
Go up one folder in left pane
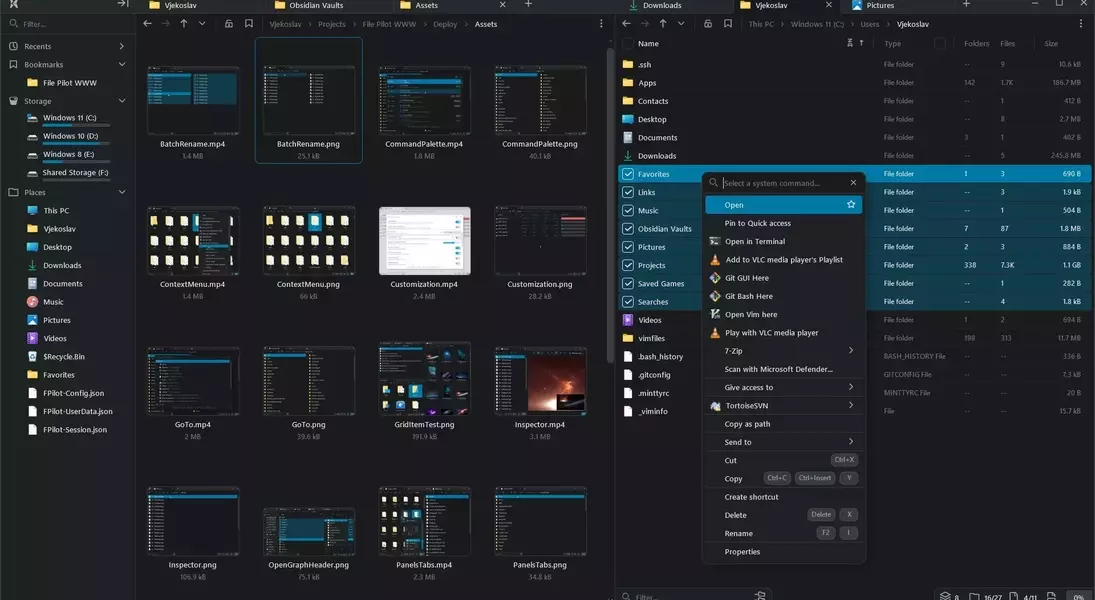point(183,24)
